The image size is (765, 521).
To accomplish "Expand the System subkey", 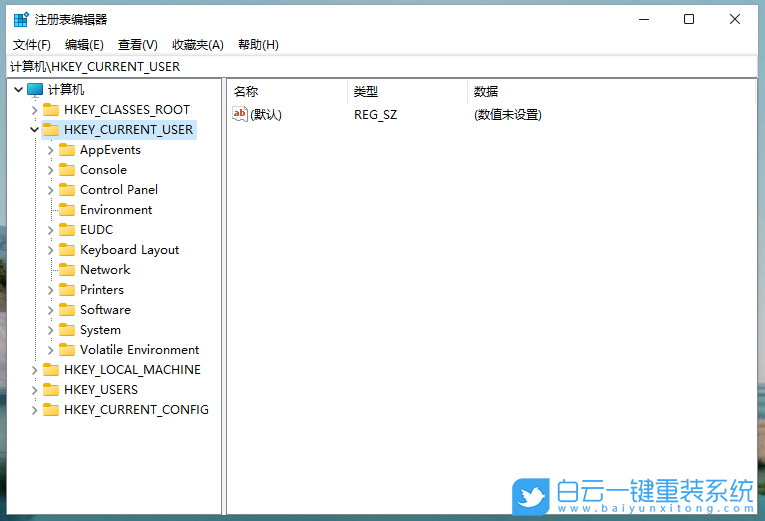I will coord(51,330).
